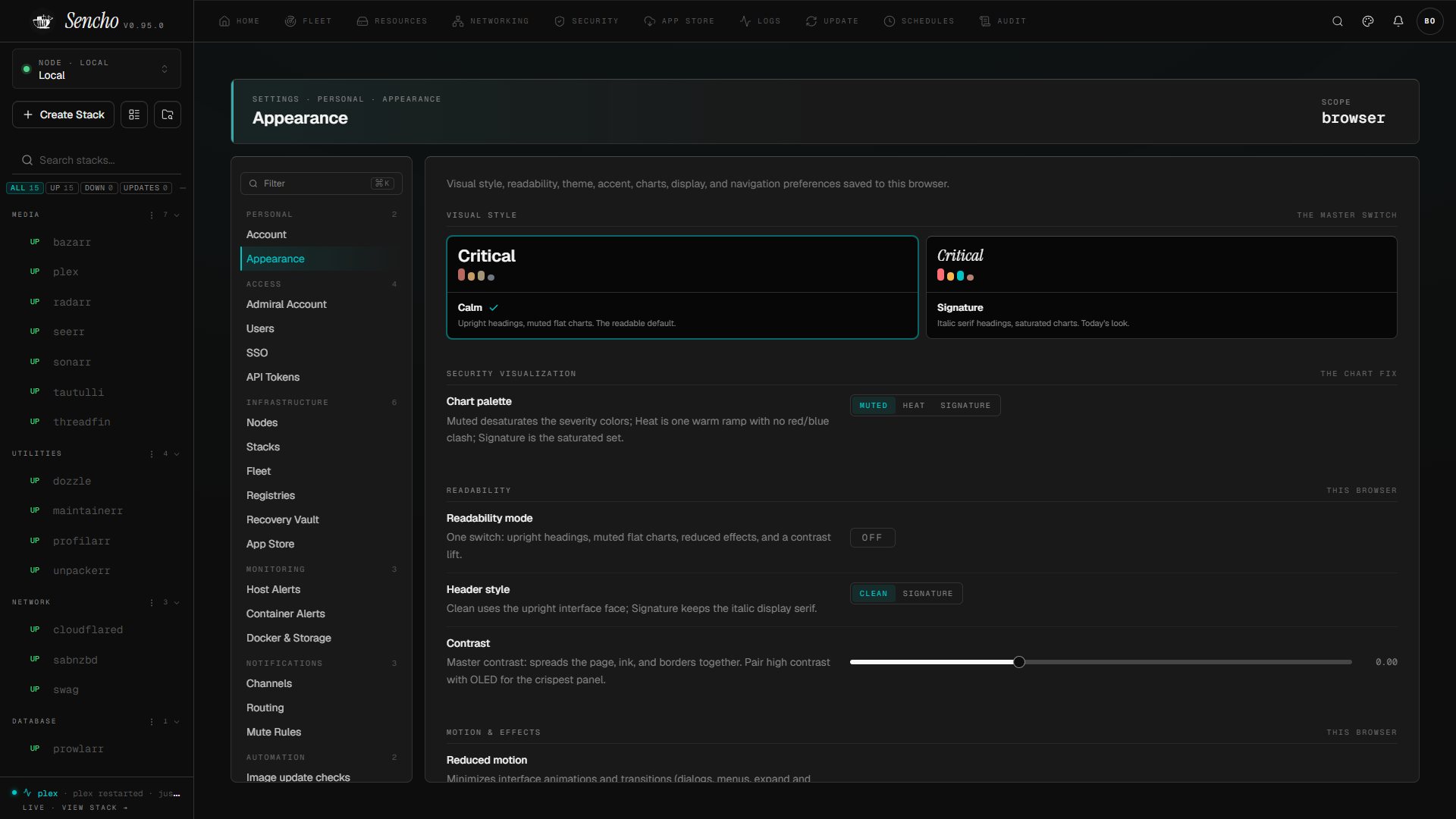Image resolution: width=1456 pixels, height=819 pixels.
Task: Click the stack list view icon button
Action: pos(134,115)
